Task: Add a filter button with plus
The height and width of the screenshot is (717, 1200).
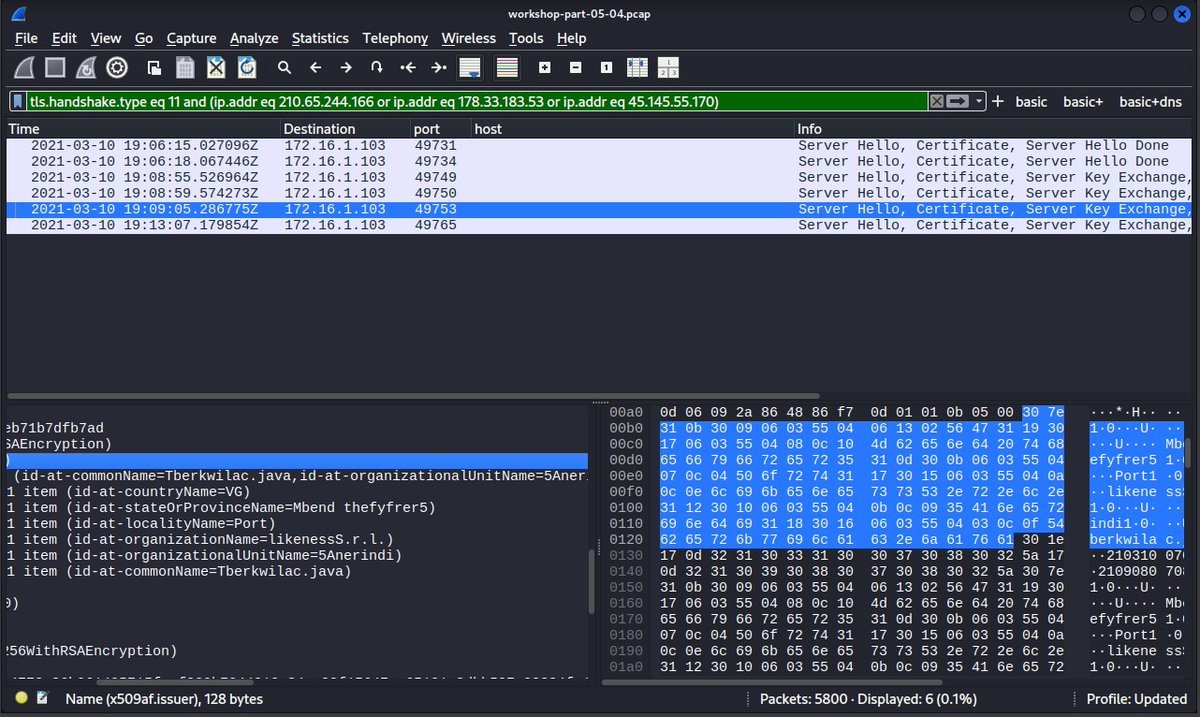Action: pos(997,101)
